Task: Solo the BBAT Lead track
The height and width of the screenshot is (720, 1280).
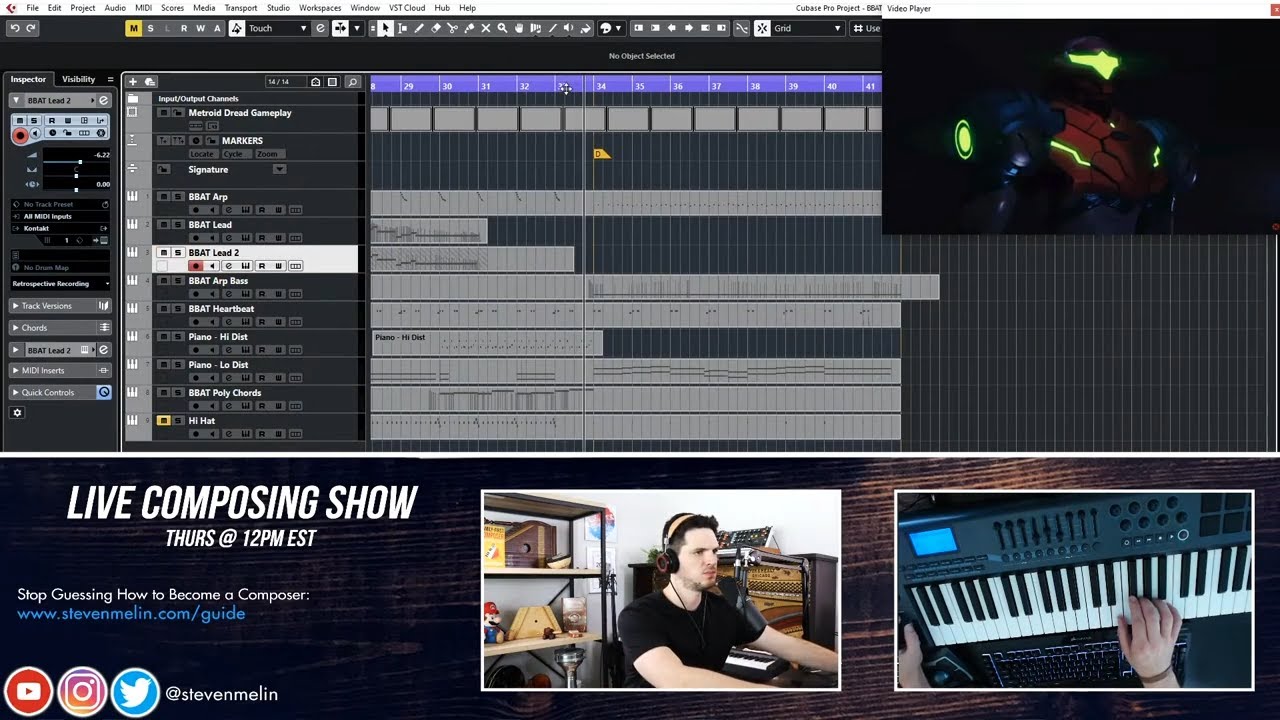Action: [178, 225]
